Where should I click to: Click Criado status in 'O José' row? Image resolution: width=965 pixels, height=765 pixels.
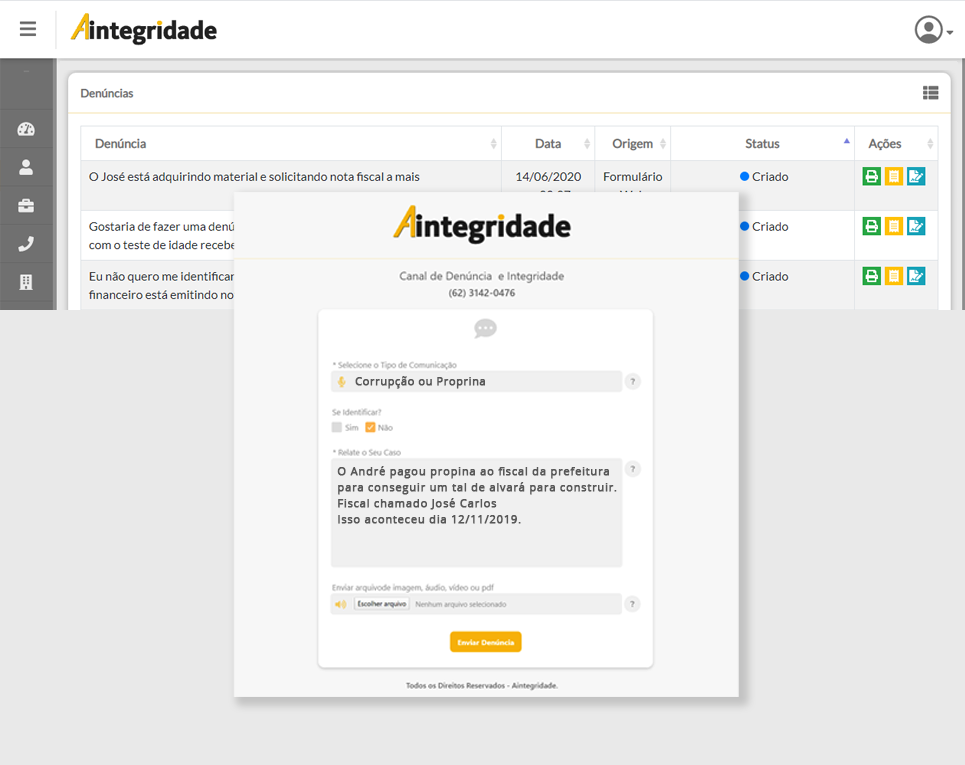pyautogui.click(x=764, y=177)
